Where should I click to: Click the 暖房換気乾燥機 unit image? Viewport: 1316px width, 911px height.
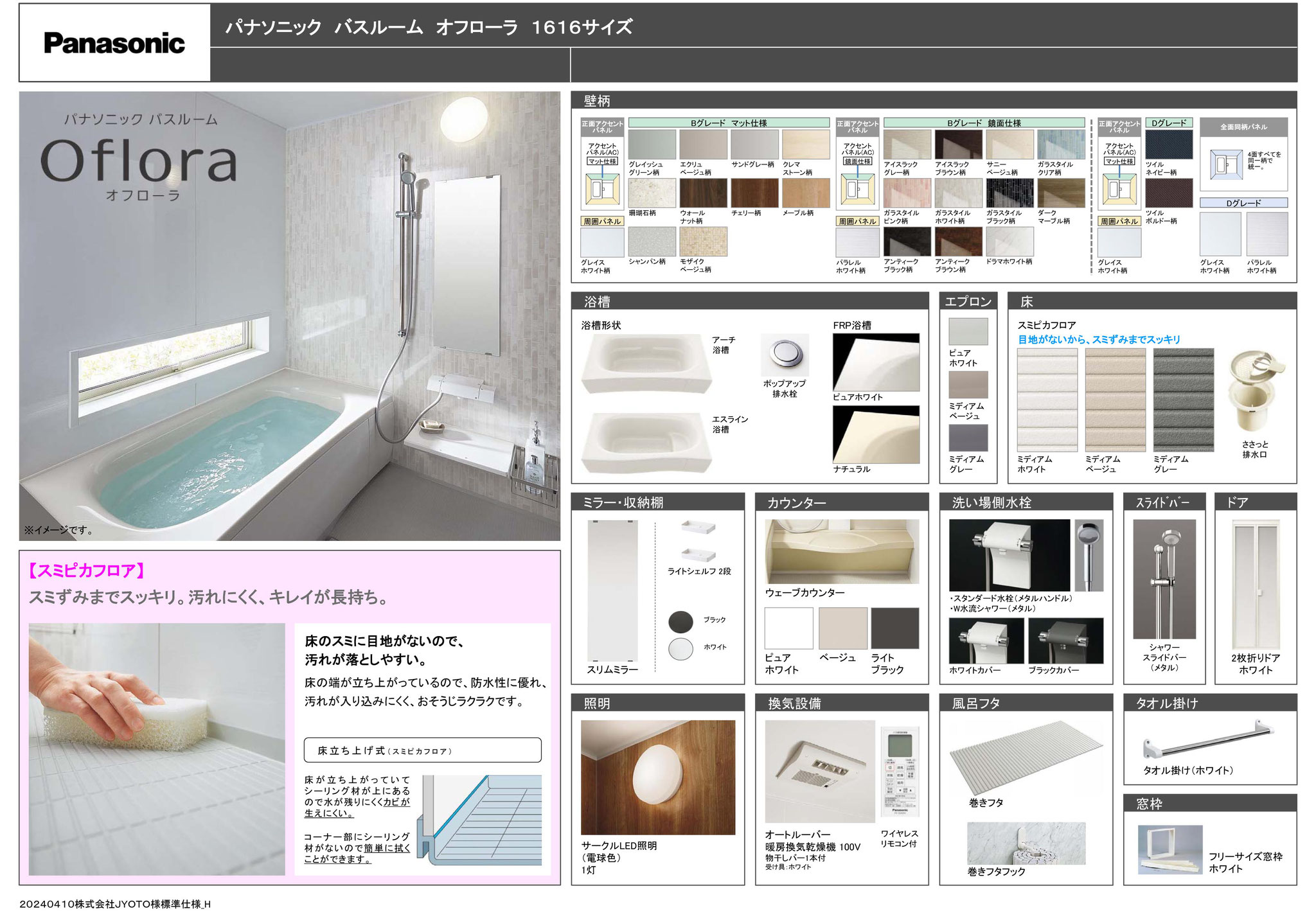click(820, 772)
